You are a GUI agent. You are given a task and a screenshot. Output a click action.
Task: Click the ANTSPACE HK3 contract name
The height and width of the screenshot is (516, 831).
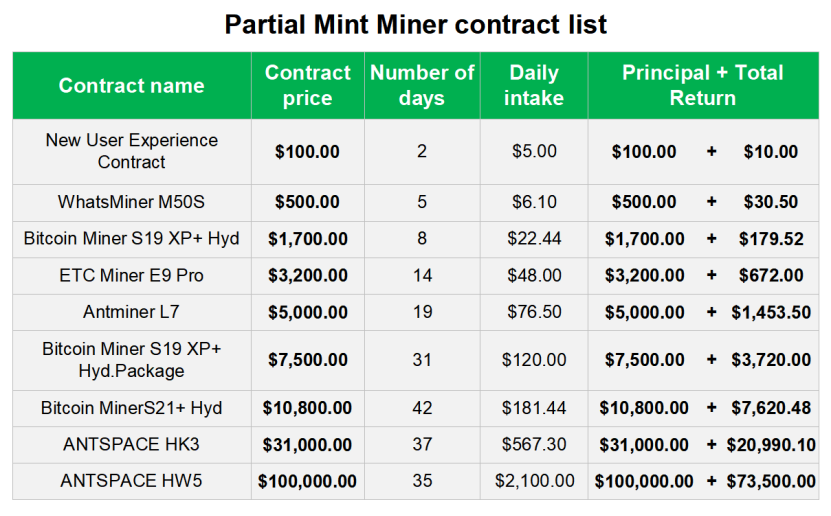[131, 444]
